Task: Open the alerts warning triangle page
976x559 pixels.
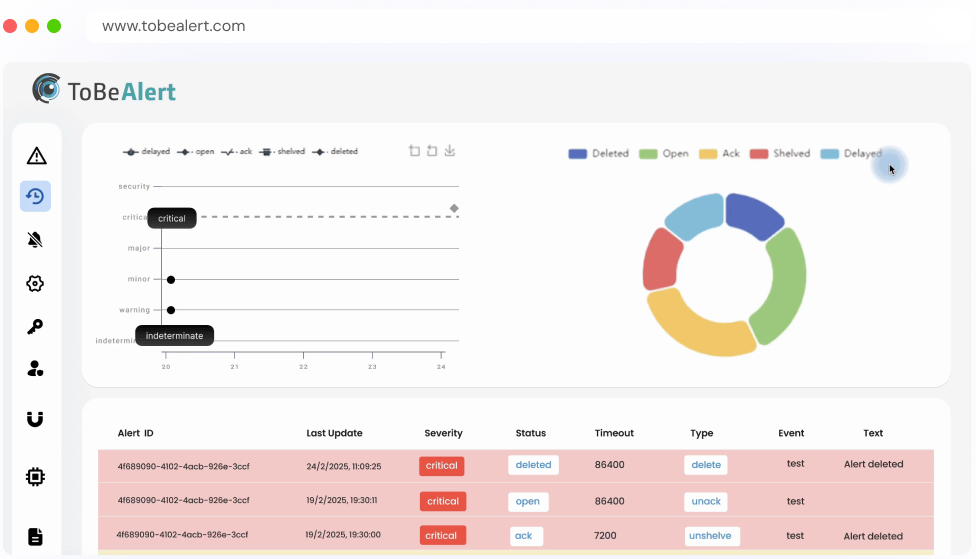Action: (36, 155)
